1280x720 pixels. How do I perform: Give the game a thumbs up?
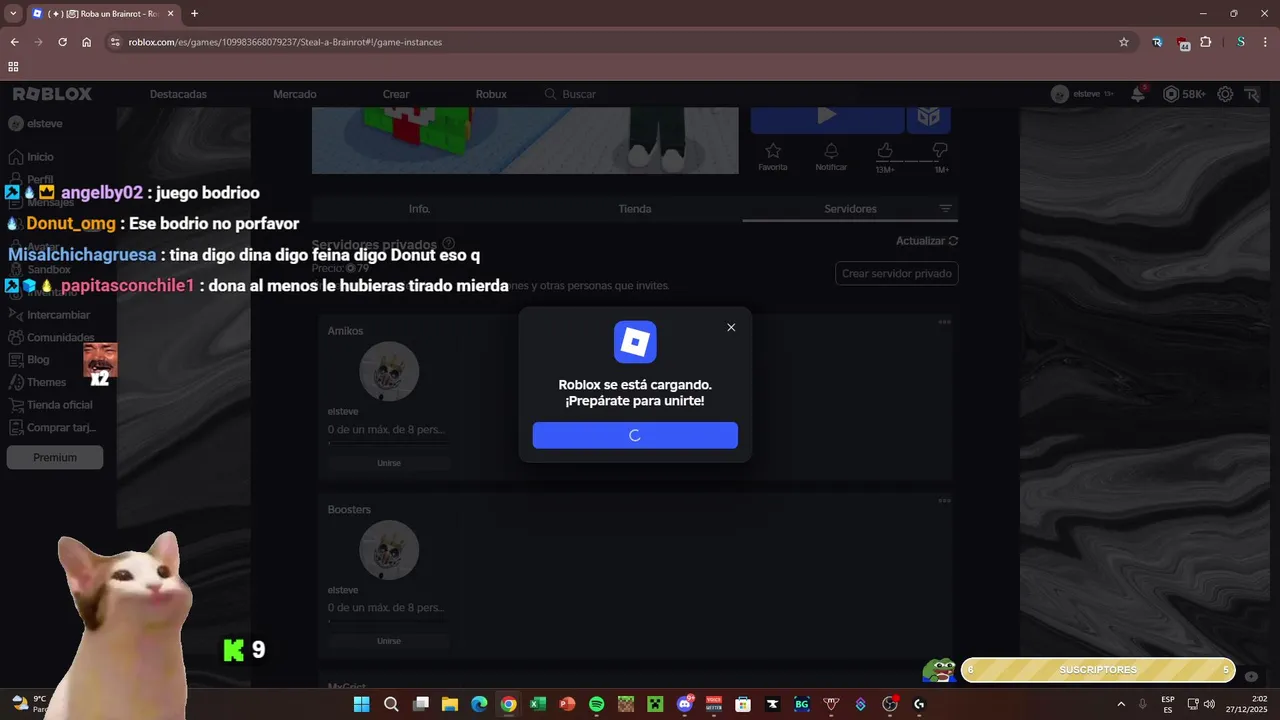coord(885,152)
